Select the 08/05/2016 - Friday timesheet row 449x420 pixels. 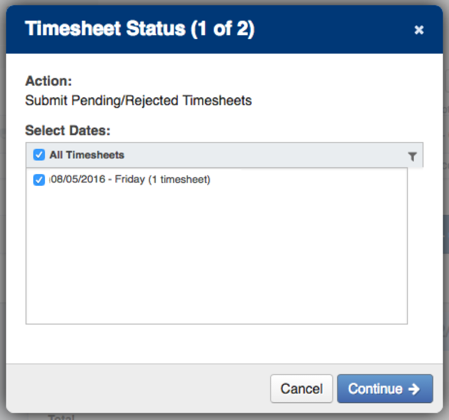[217, 180]
